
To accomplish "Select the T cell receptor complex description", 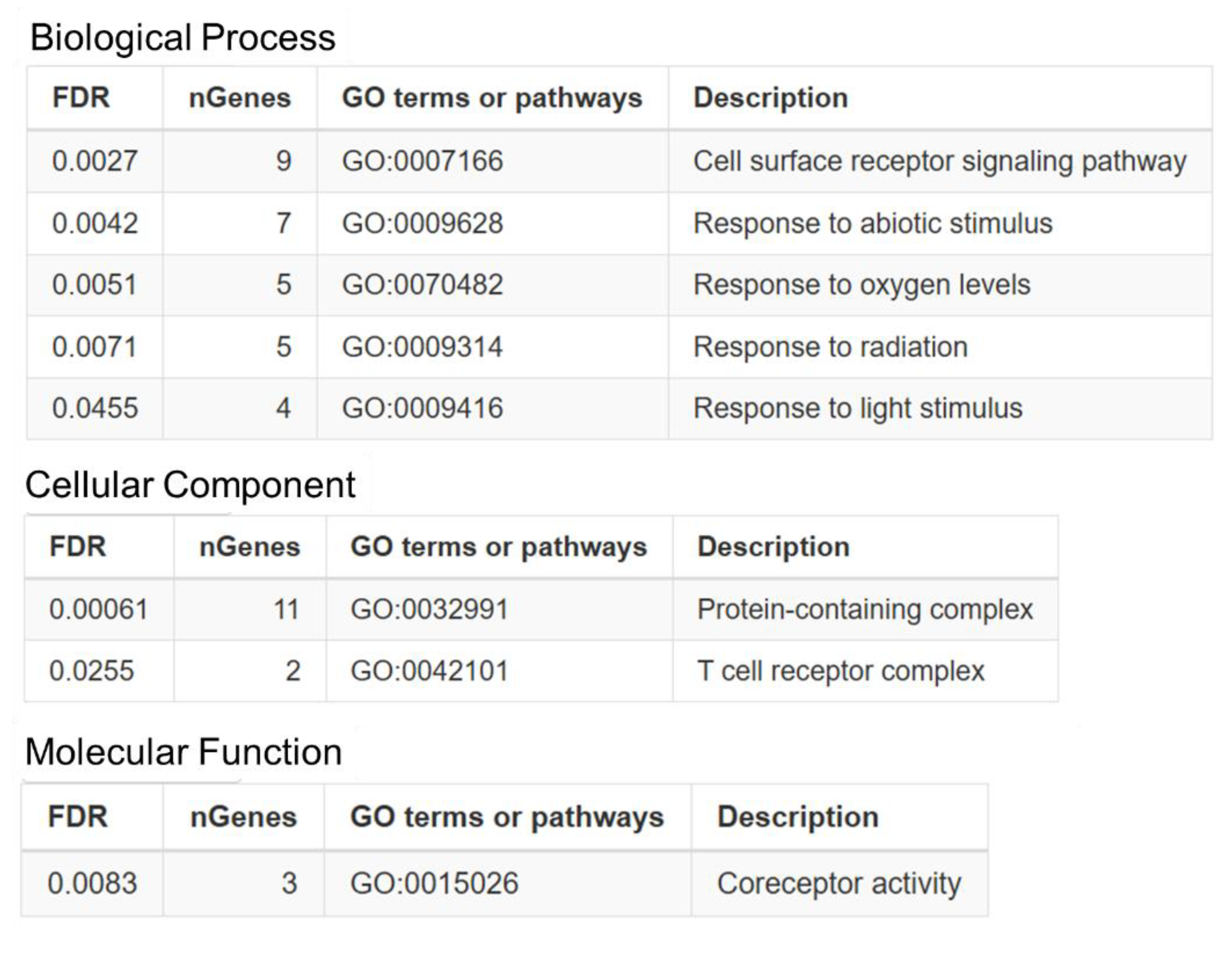I will click(841, 671).
